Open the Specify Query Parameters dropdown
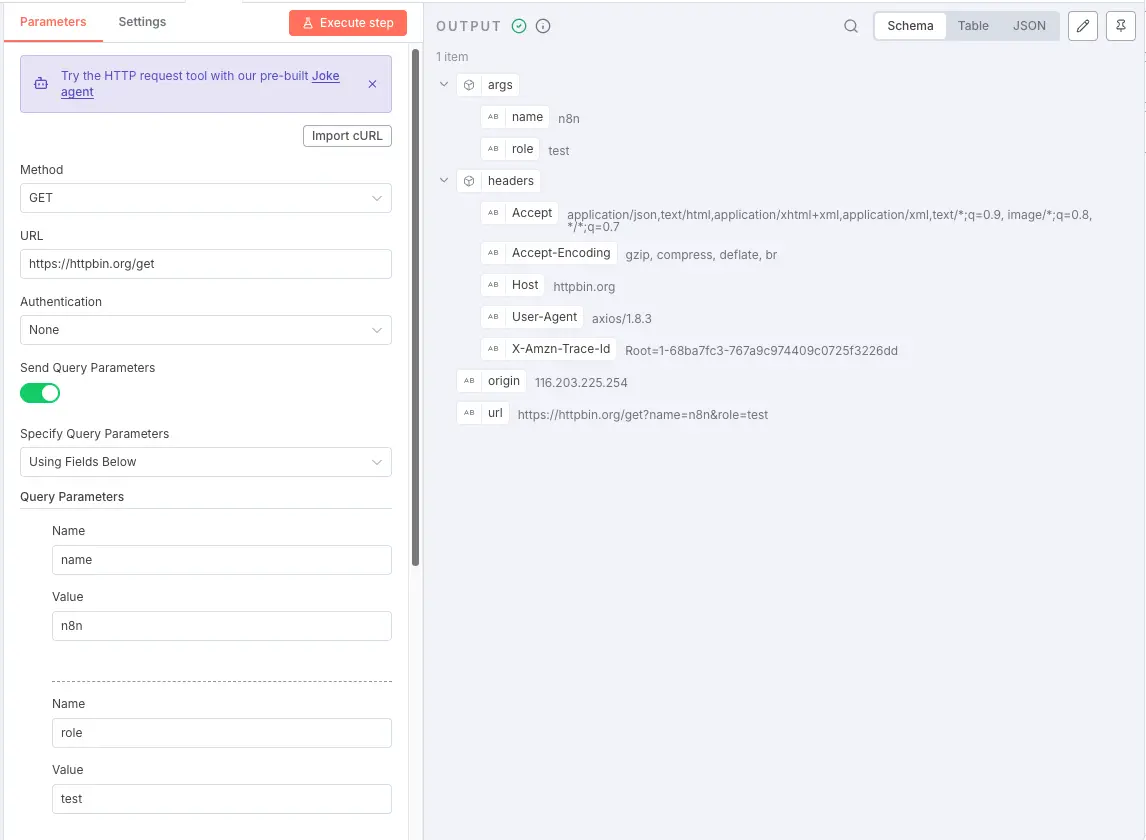 205,461
